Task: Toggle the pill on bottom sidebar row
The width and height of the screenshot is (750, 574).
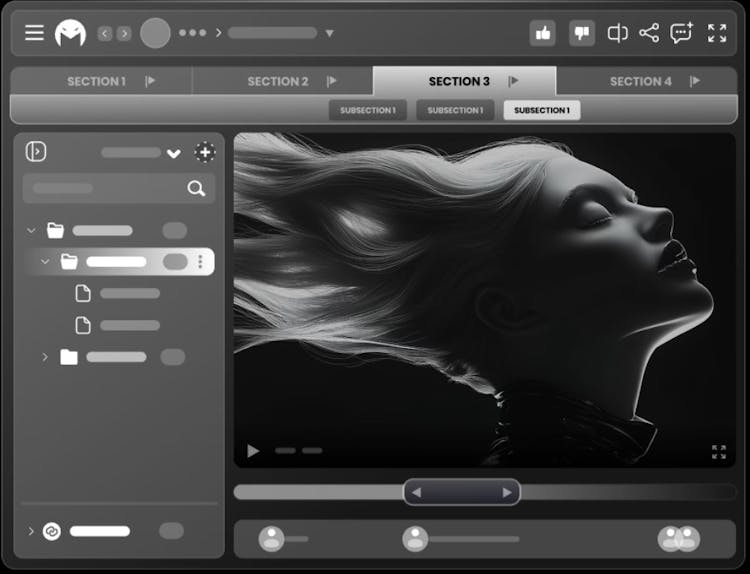Action: pos(171,531)
